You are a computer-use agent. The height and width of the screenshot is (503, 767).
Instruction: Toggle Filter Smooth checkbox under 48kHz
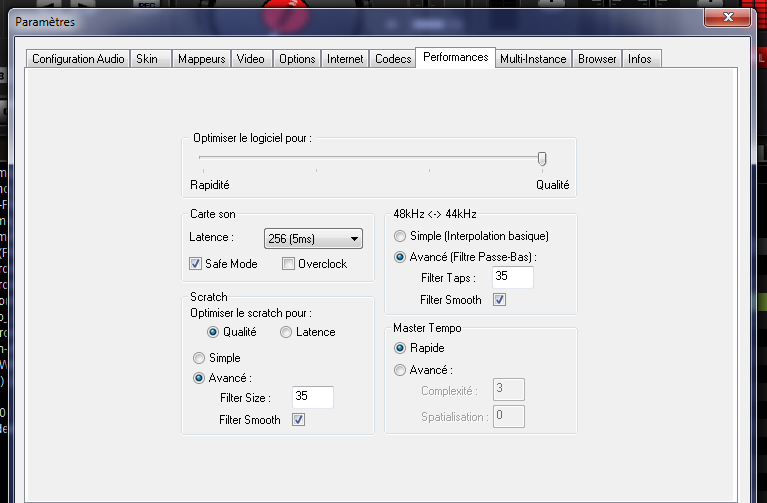click(499, 300)
